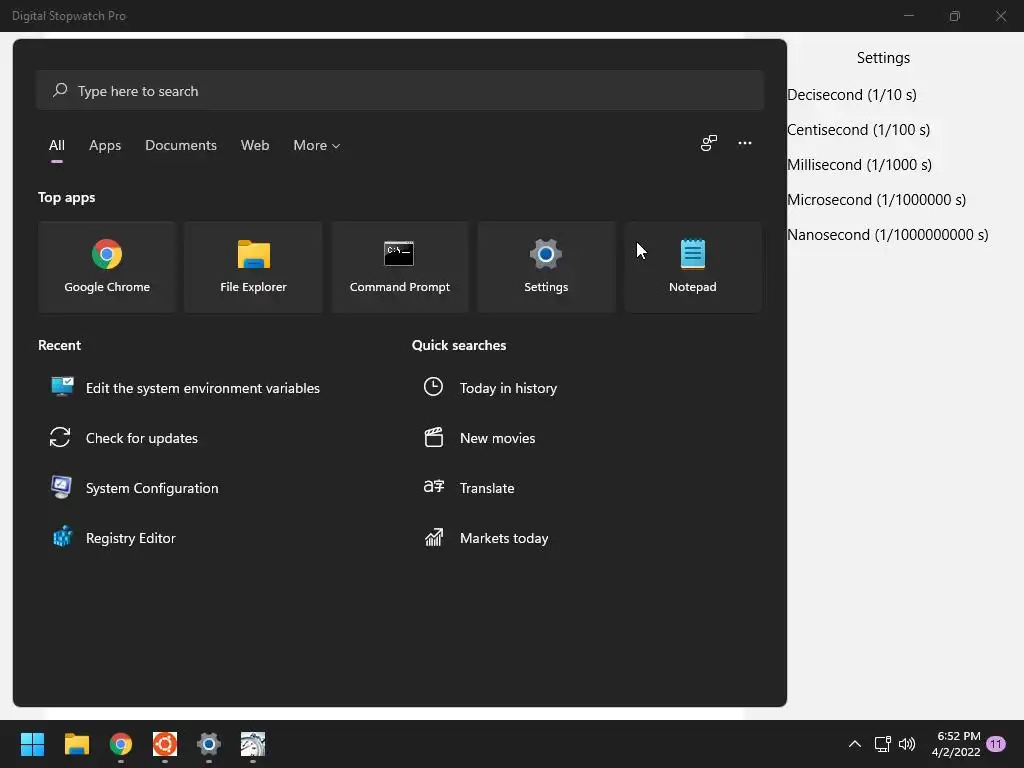Select Centisecond (1/100 s) in Stopwatch settings
1024x768 pixels.
click(858, 130)
